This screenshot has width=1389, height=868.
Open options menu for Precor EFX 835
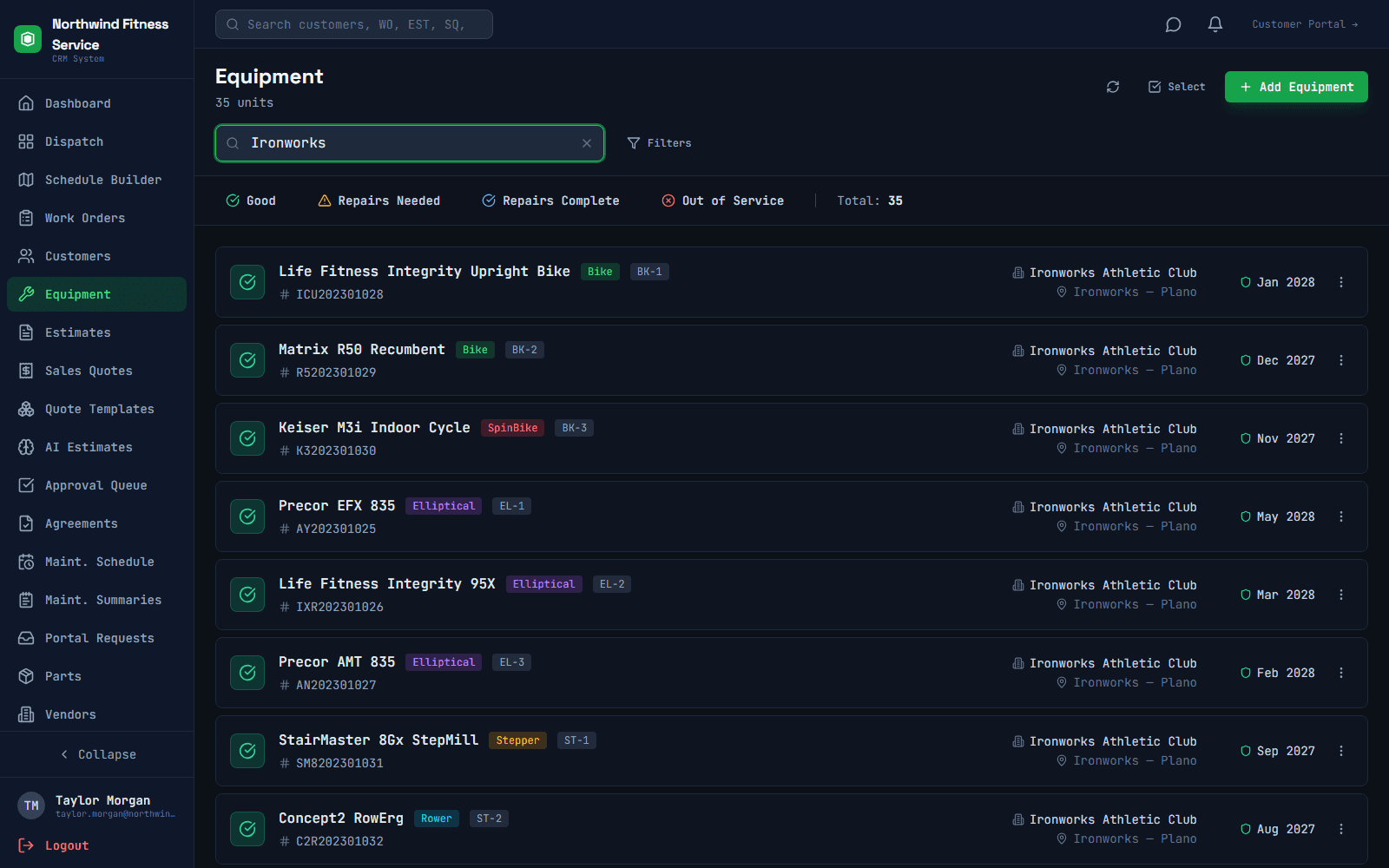(1341, 516)
